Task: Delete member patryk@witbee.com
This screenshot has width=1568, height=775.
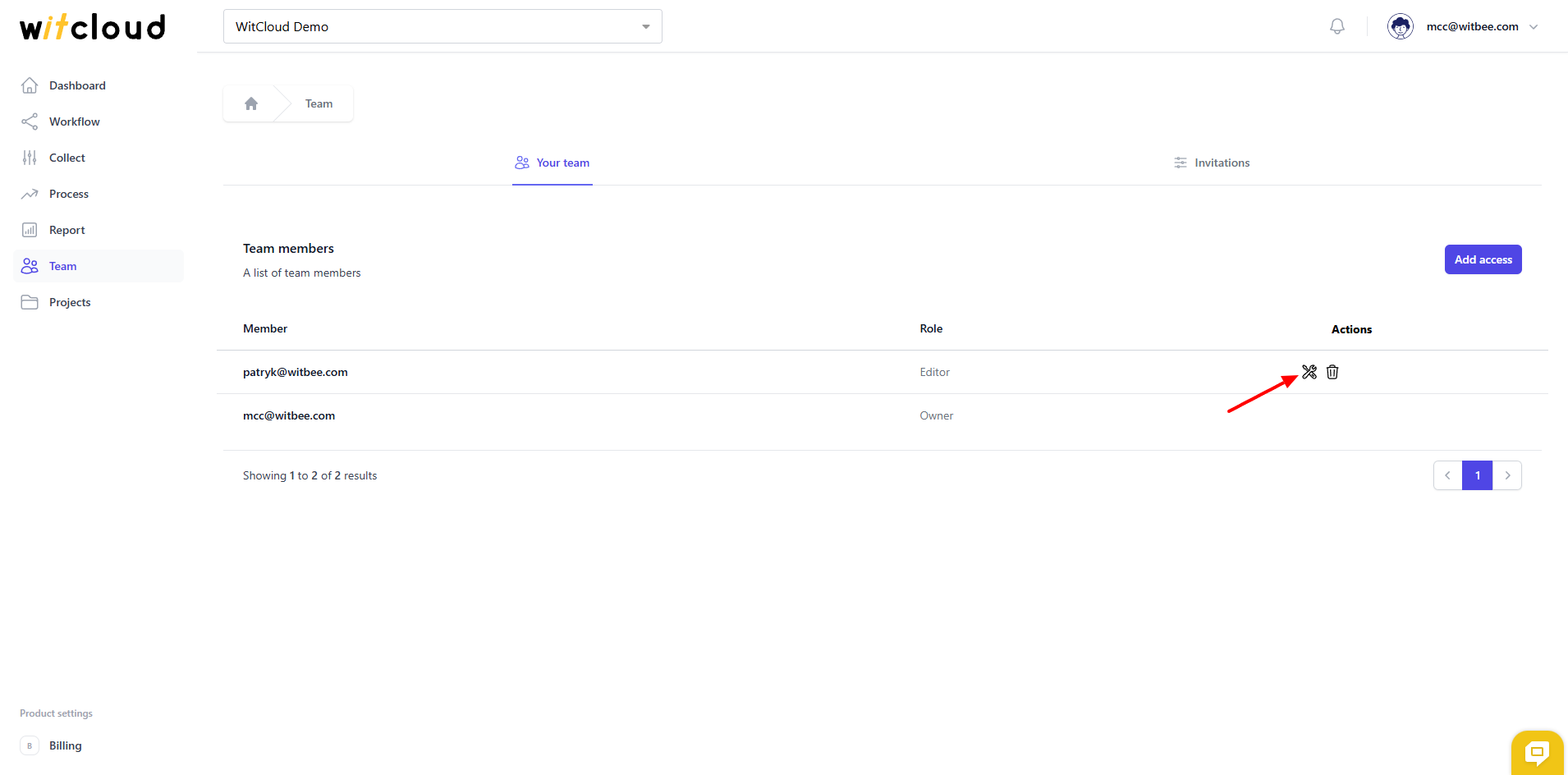Action: [x=1332, y=372]
